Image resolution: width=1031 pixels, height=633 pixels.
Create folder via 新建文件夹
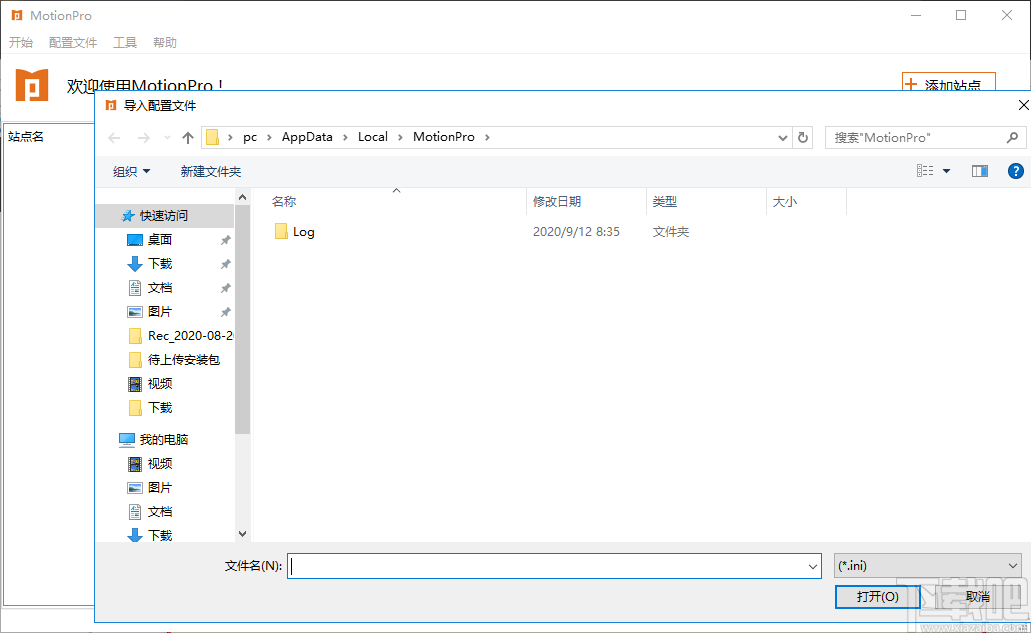(210, 171)
